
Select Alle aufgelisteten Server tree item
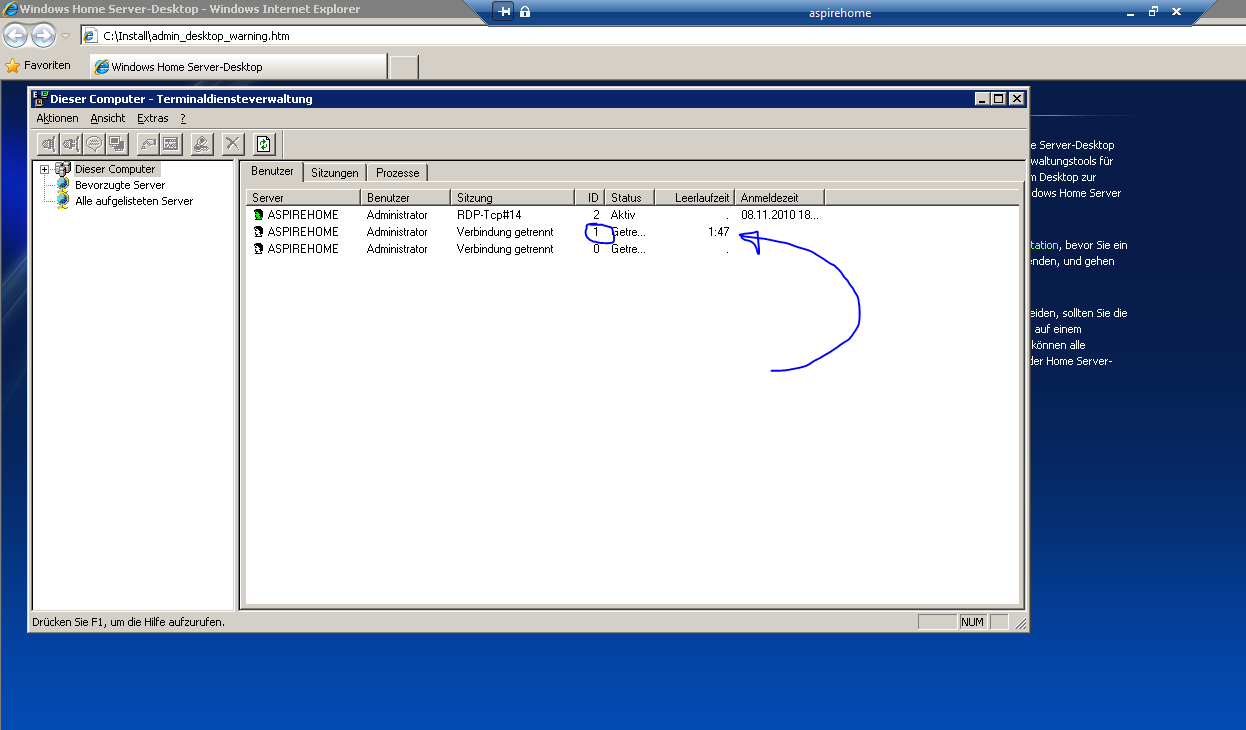pyautogui.click(x=134, y=201)
